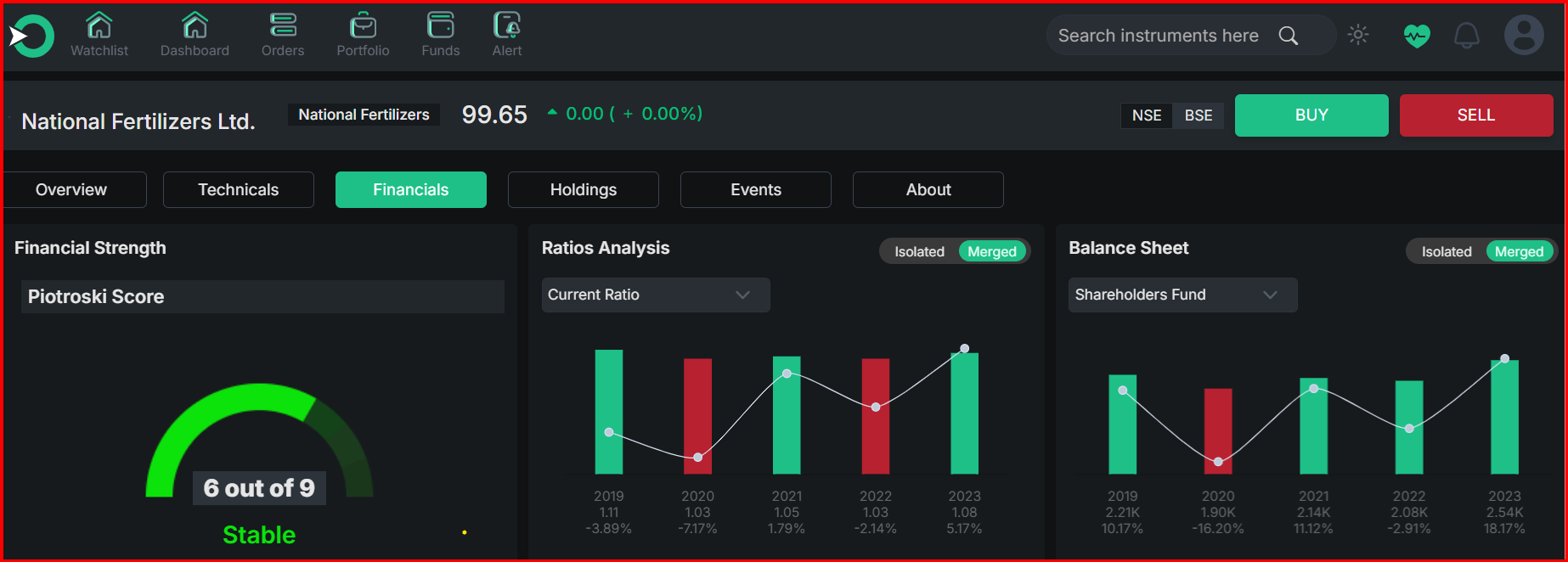The image size is (1568, 562).
Task: Click the 2023 Current Ratio bar
Action: pyautogui.click(x=964, y=413)
